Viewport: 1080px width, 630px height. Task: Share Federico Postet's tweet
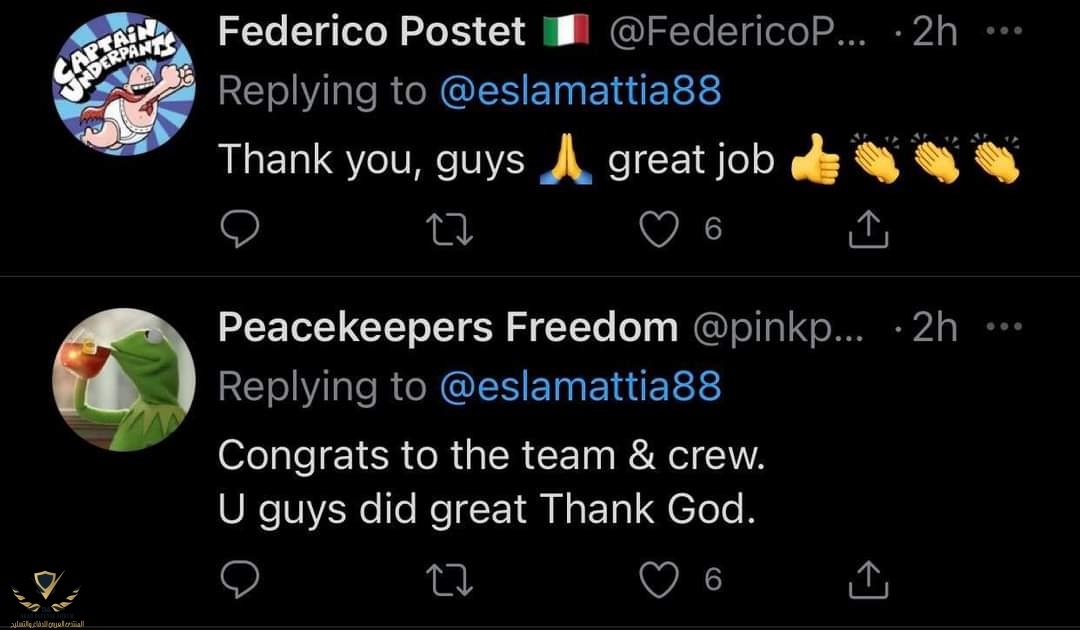pos(868,231)
